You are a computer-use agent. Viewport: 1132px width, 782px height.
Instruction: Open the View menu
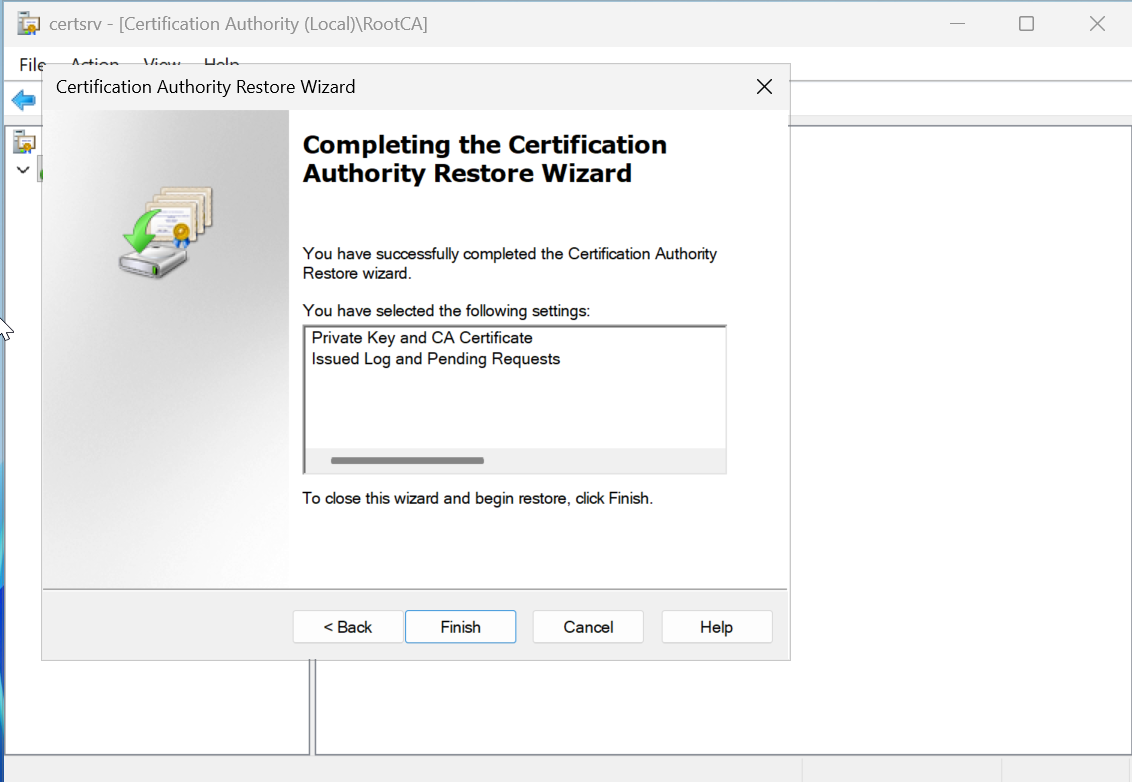coord(162,64)
